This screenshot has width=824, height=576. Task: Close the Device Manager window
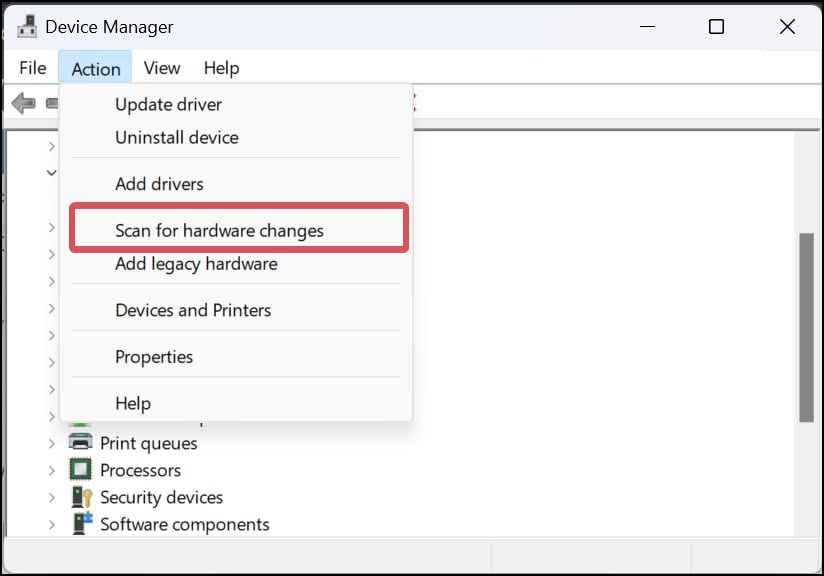[787, 26]
